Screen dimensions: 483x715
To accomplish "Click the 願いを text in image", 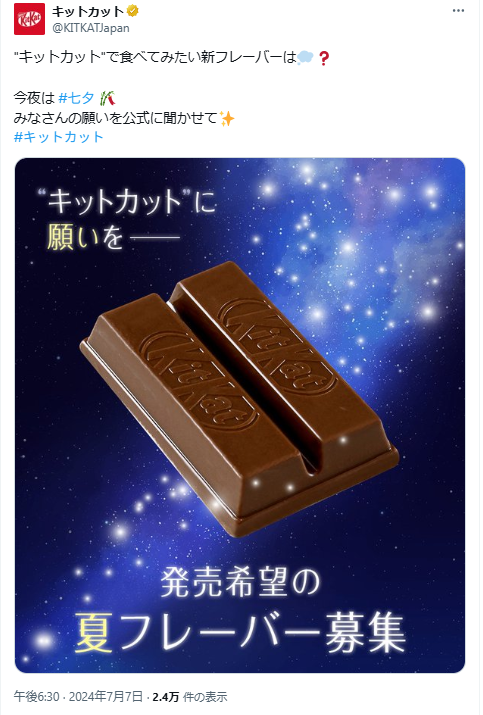I will pos(86,237).
